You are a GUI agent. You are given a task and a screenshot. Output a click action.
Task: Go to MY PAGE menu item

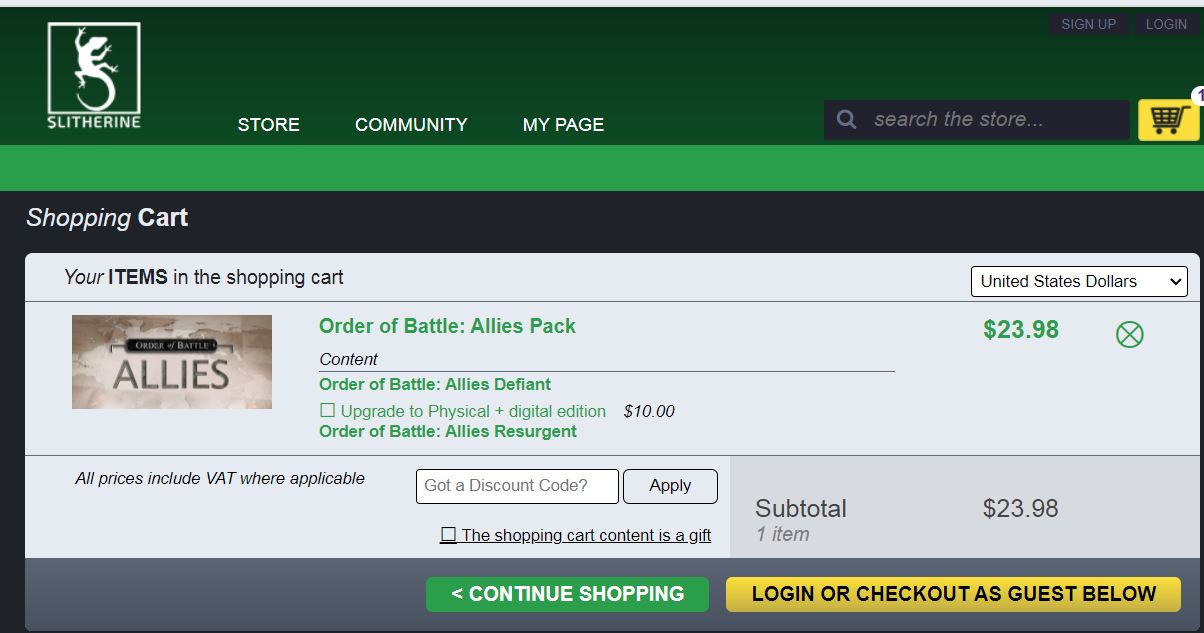(563, 125)
